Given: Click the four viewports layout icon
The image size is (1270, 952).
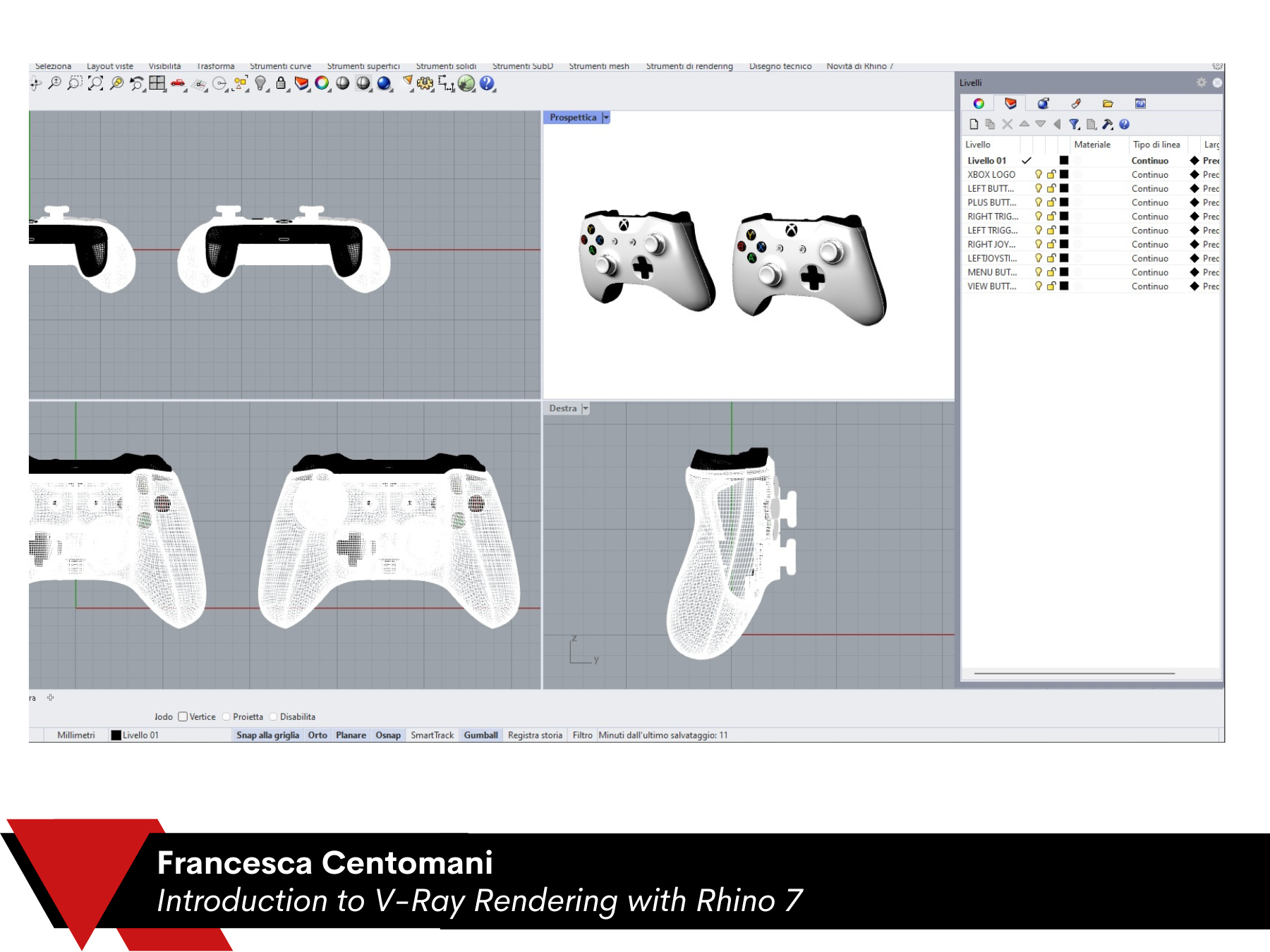Looking at the screenshot, I should [x=157, y=83].
